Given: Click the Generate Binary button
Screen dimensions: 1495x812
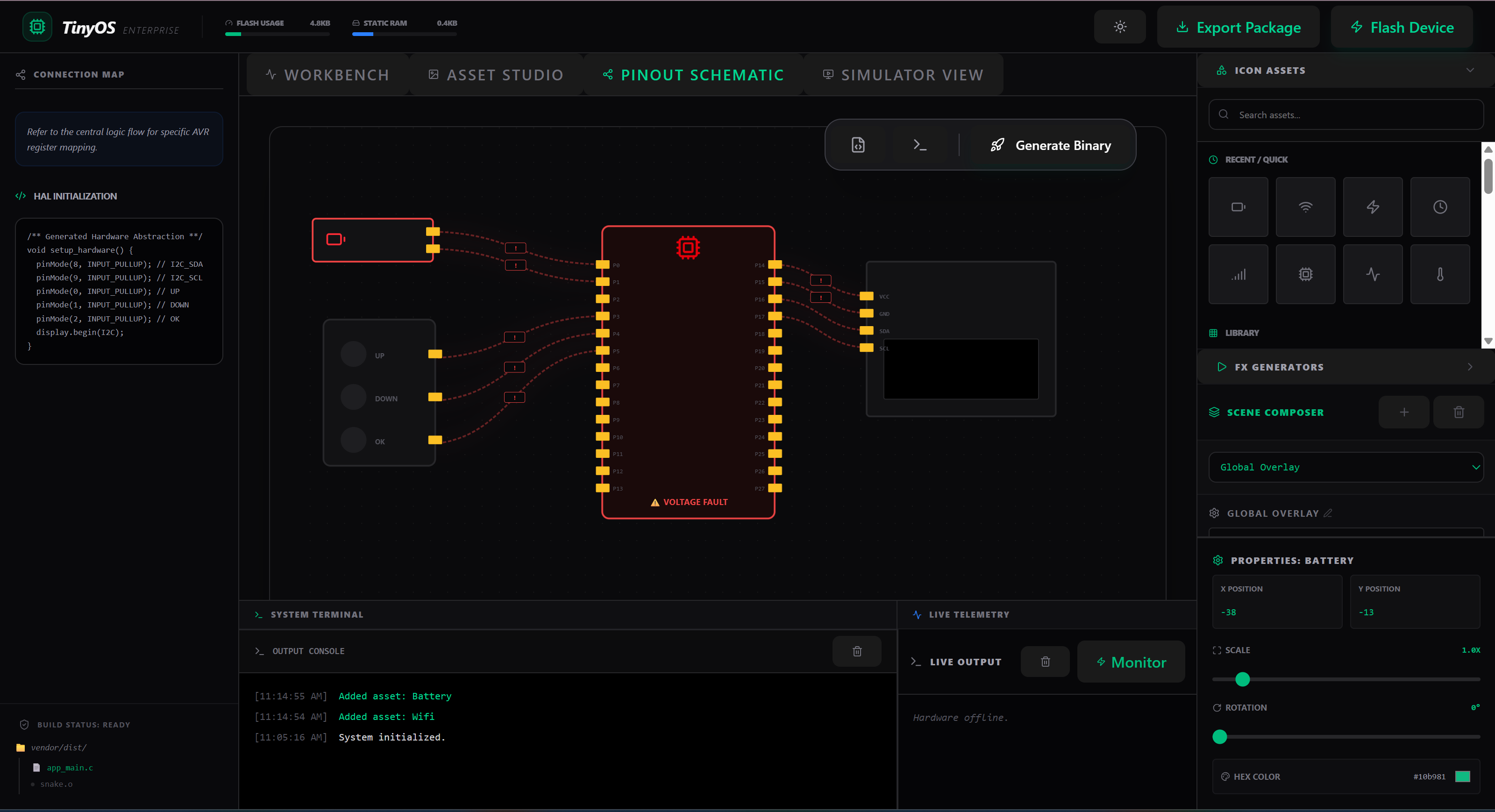Looking at the screenshot, I should pos(1050,145).
